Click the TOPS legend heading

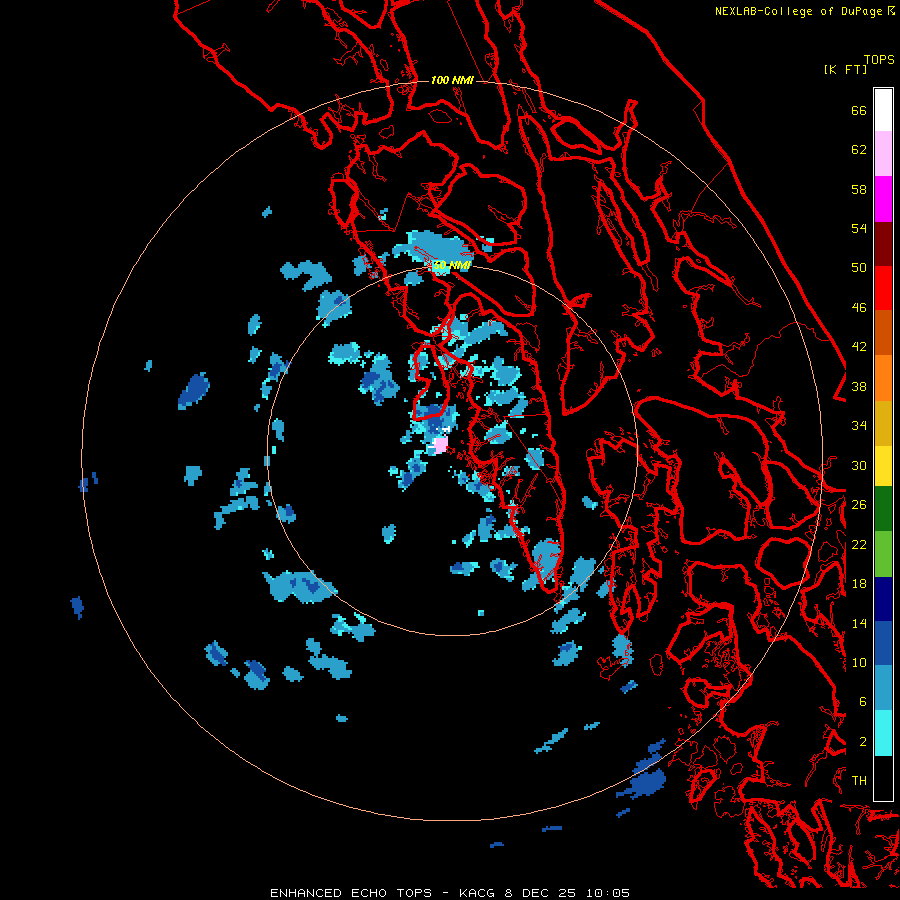point(879,60)
